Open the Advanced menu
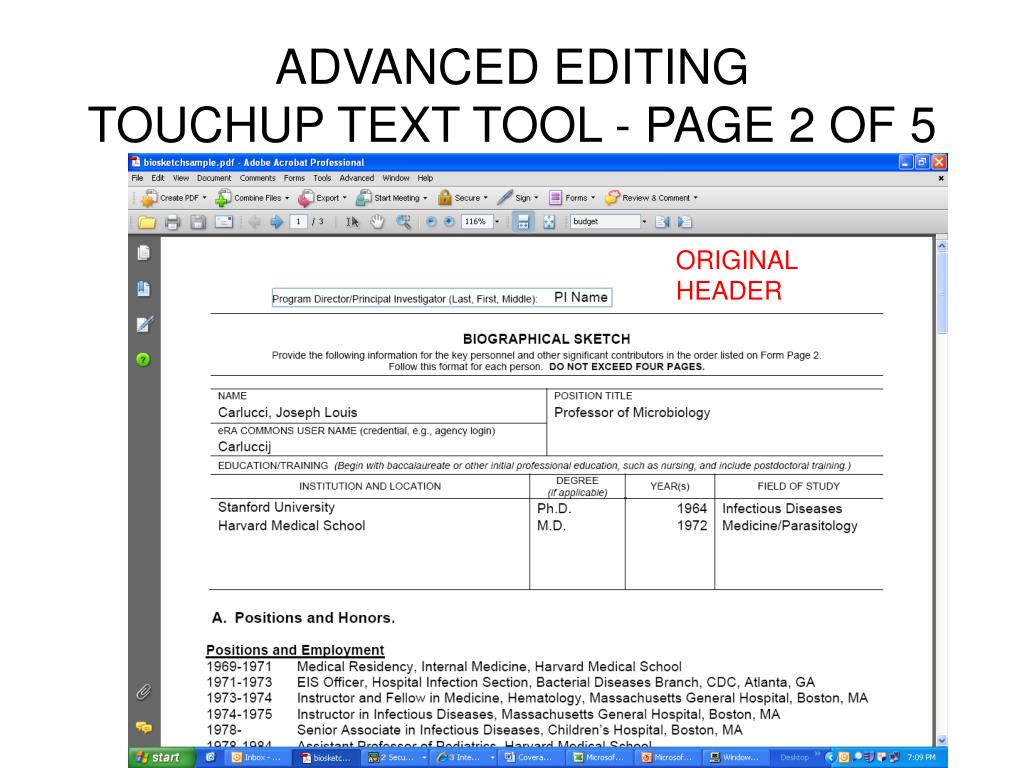1024x768 pixels. 357,178
